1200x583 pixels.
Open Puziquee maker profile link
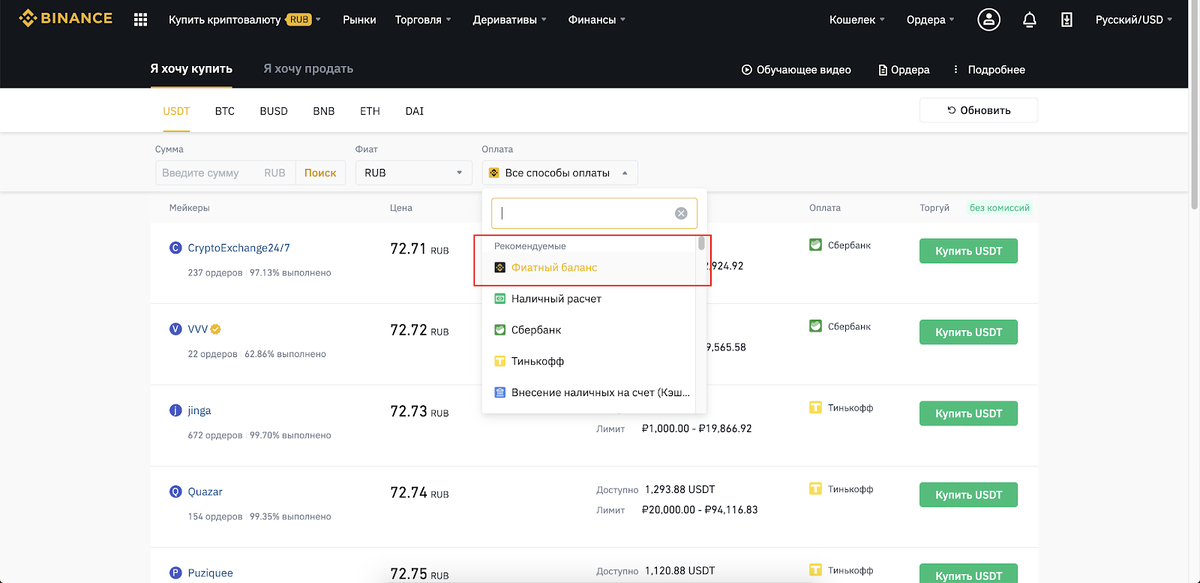210,574
